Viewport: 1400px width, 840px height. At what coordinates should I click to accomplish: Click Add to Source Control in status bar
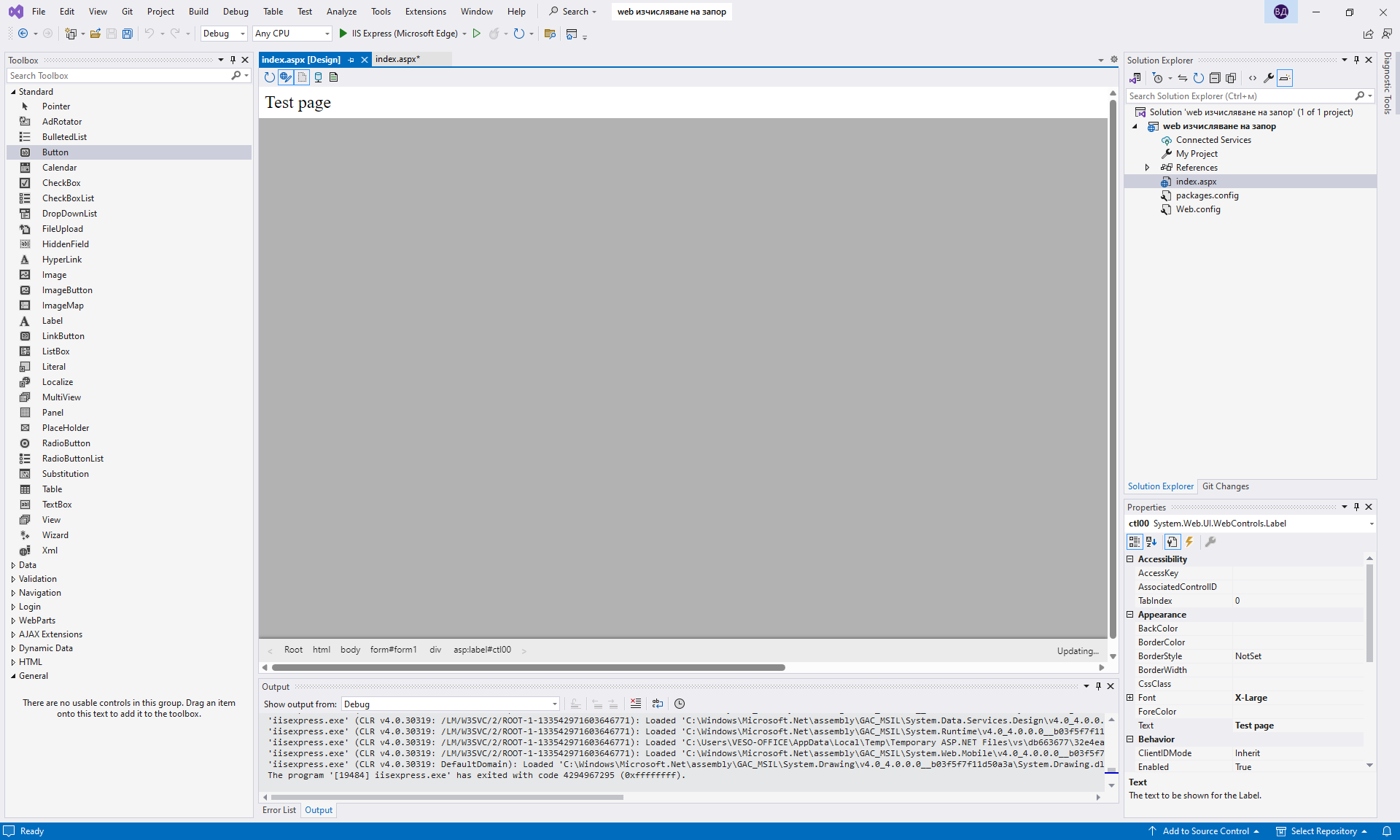click(x=1204, y=831)
